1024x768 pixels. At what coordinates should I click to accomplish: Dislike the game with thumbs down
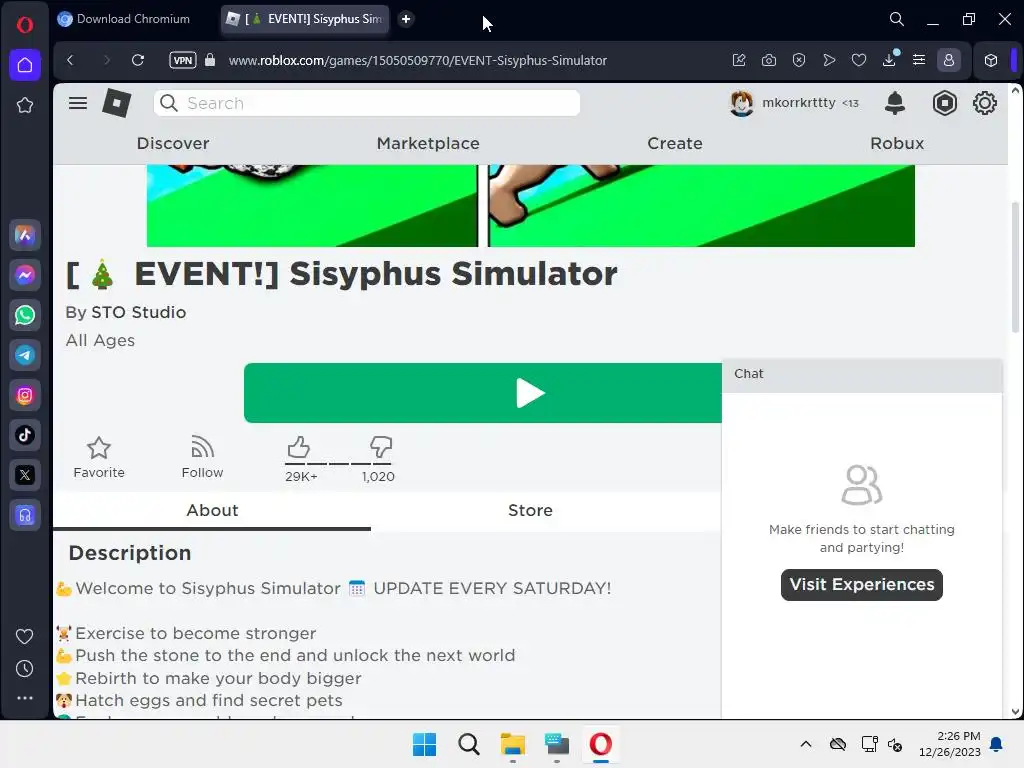click(x=381, y=447)
